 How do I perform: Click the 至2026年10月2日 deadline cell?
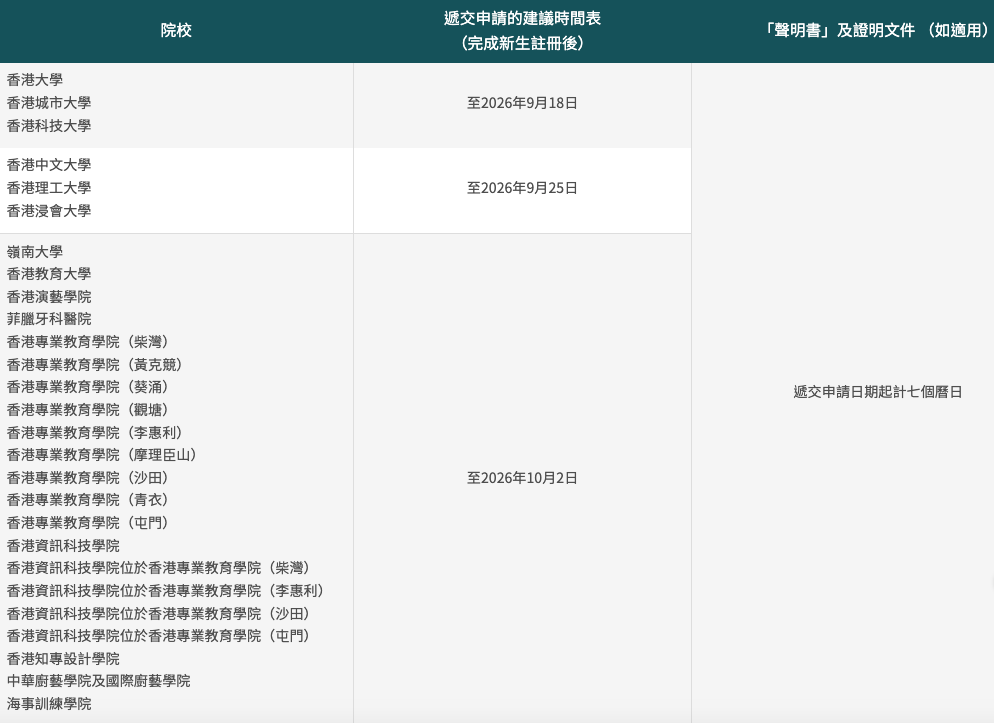click(522, 478)
